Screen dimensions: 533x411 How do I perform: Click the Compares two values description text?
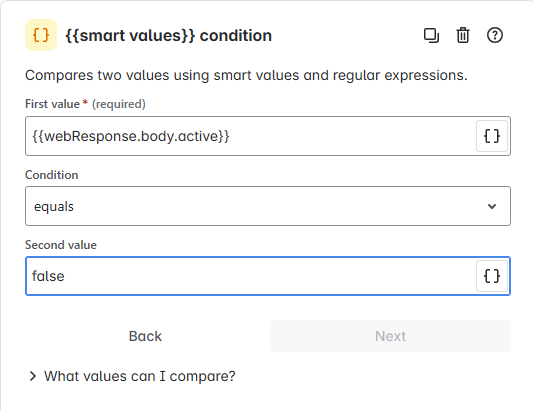(246, 75)
